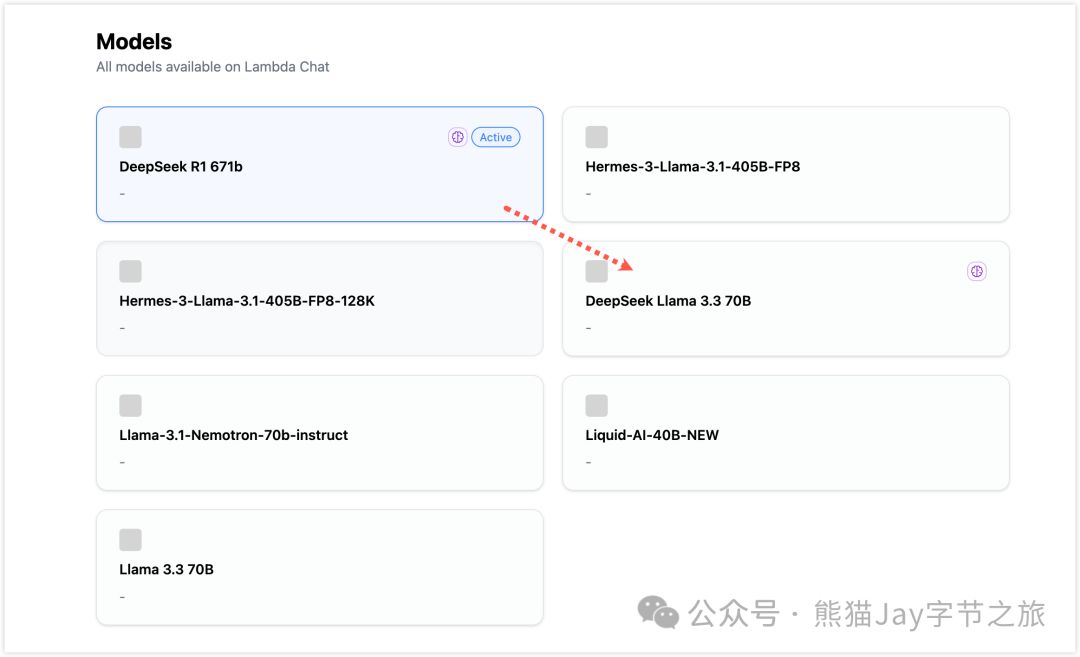Click the DeepSeek Llama 3.3 70B logo placeholder
This screenshot has width=1080, height=657.
click(x=596, y=271)
